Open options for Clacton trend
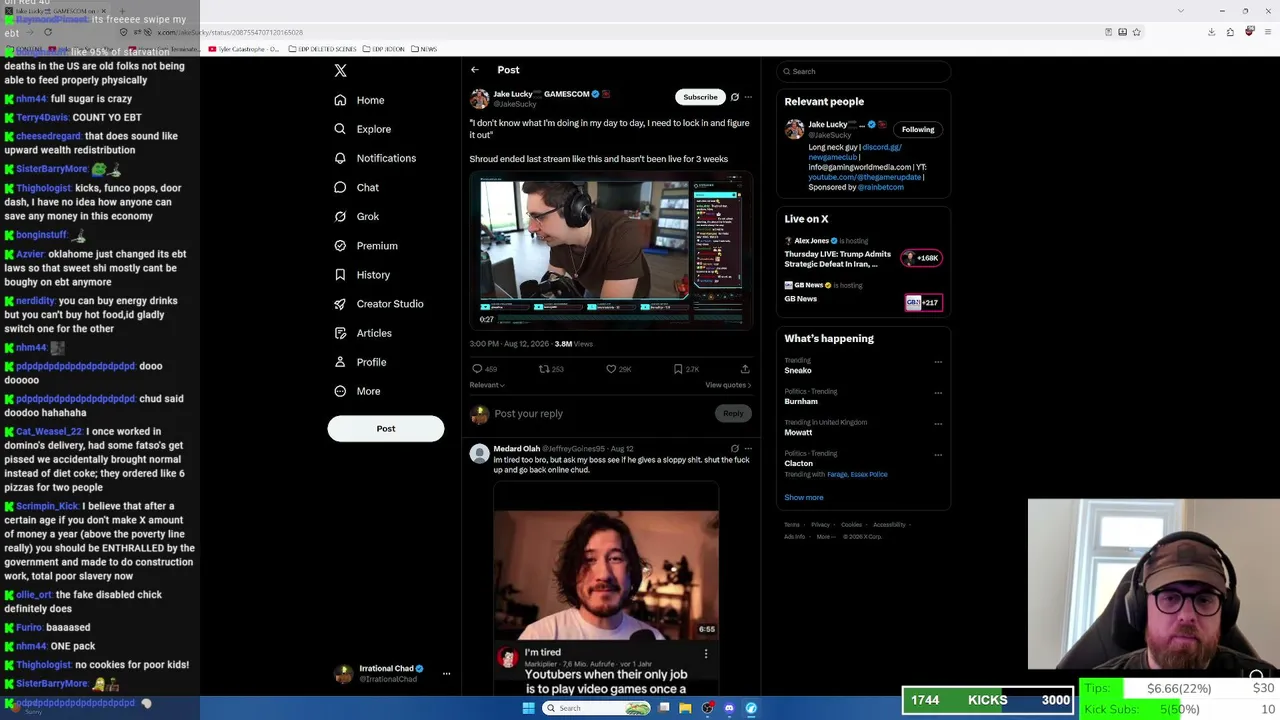 pos(938,455)
